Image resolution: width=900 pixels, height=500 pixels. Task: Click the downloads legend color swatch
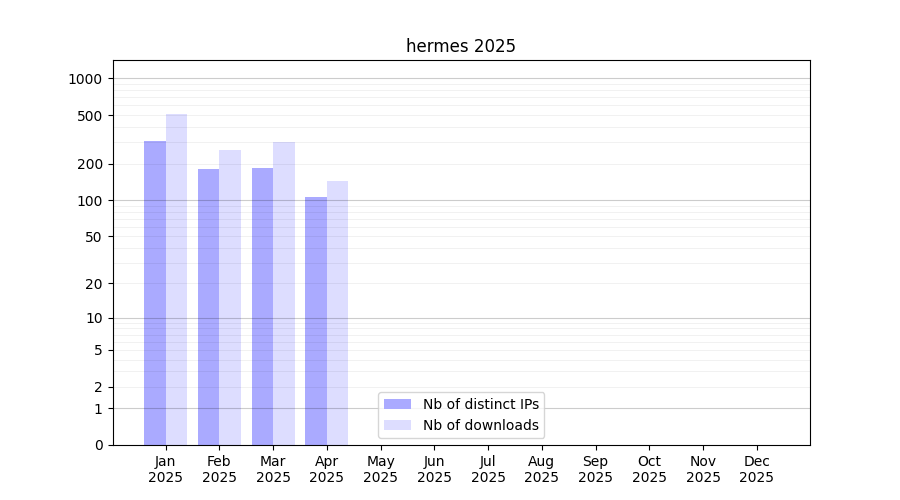tap(397, 425)
